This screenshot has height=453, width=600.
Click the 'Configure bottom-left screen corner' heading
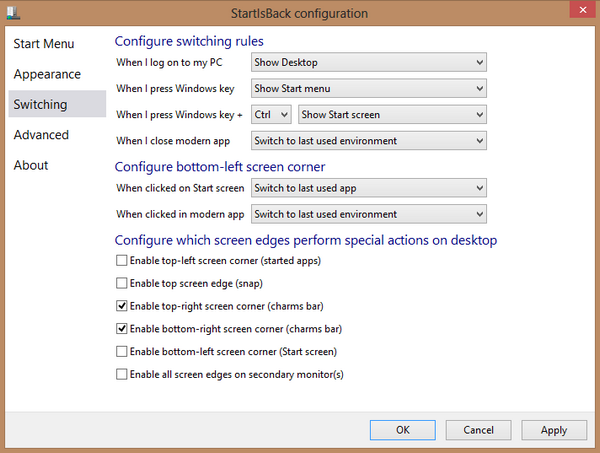[x=220, y=167]
